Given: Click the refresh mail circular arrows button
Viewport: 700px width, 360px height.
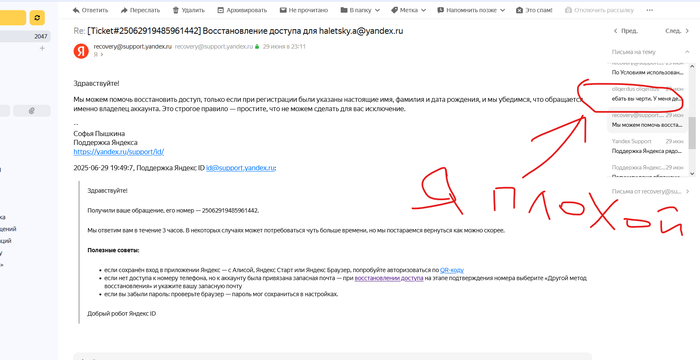Looking at the screenshot, I should click(x=37, y=17).
